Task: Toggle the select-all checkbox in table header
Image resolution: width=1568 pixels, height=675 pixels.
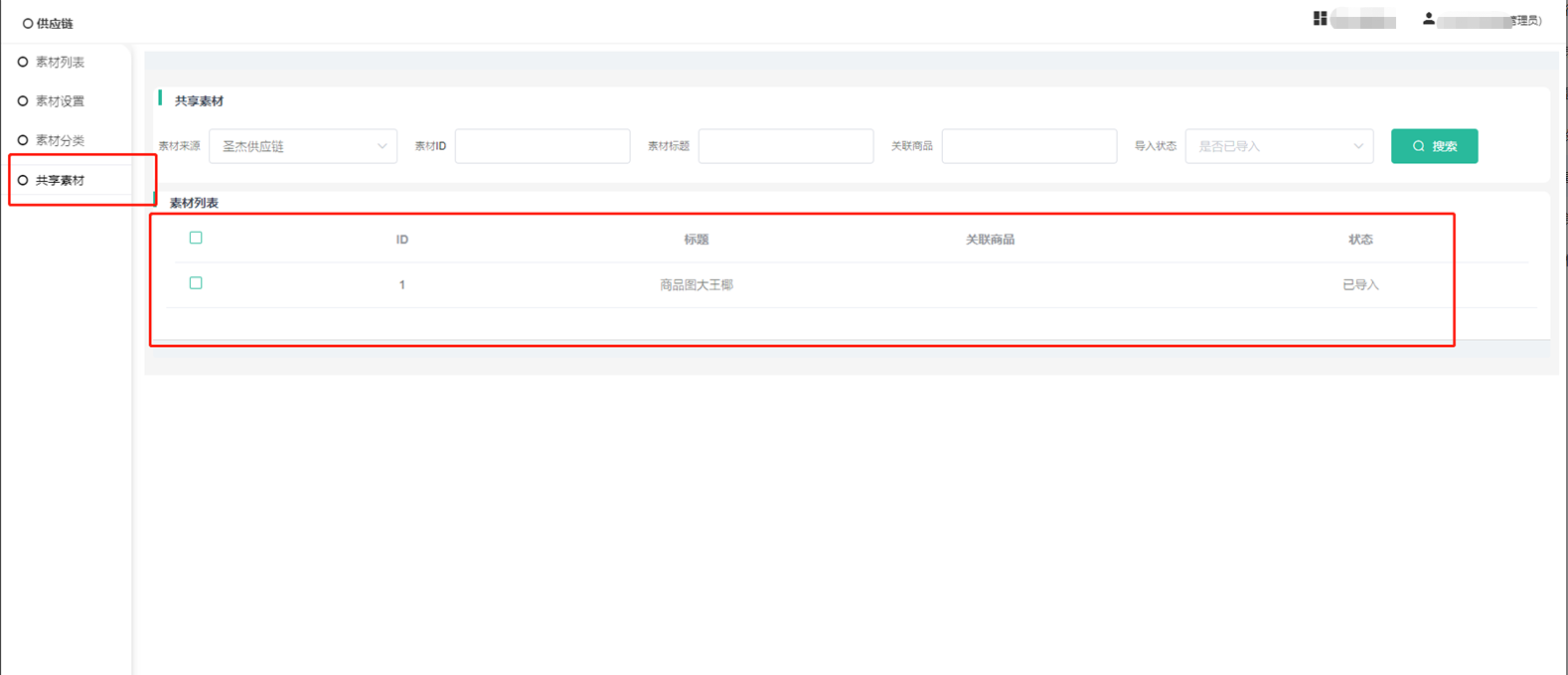Action: coord(196,238)
